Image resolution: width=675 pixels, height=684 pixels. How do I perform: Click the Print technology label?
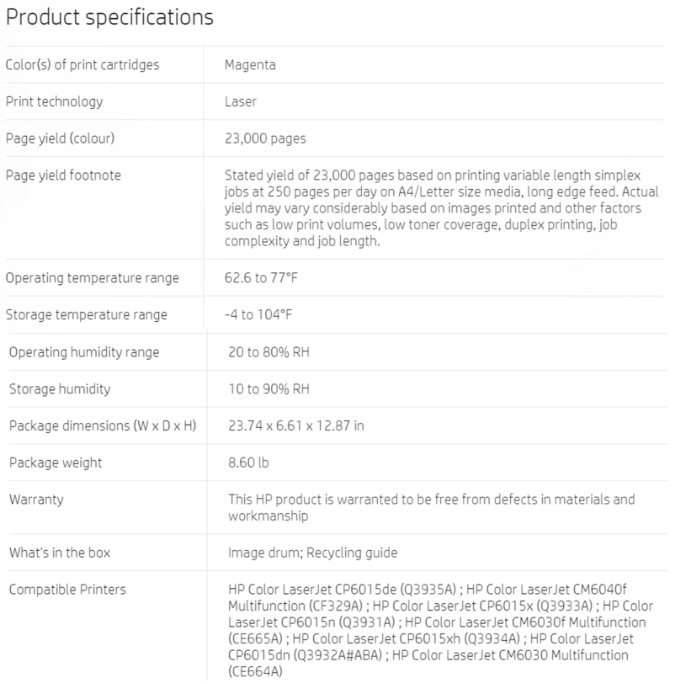pyautogui.click(x=54, y=102)
